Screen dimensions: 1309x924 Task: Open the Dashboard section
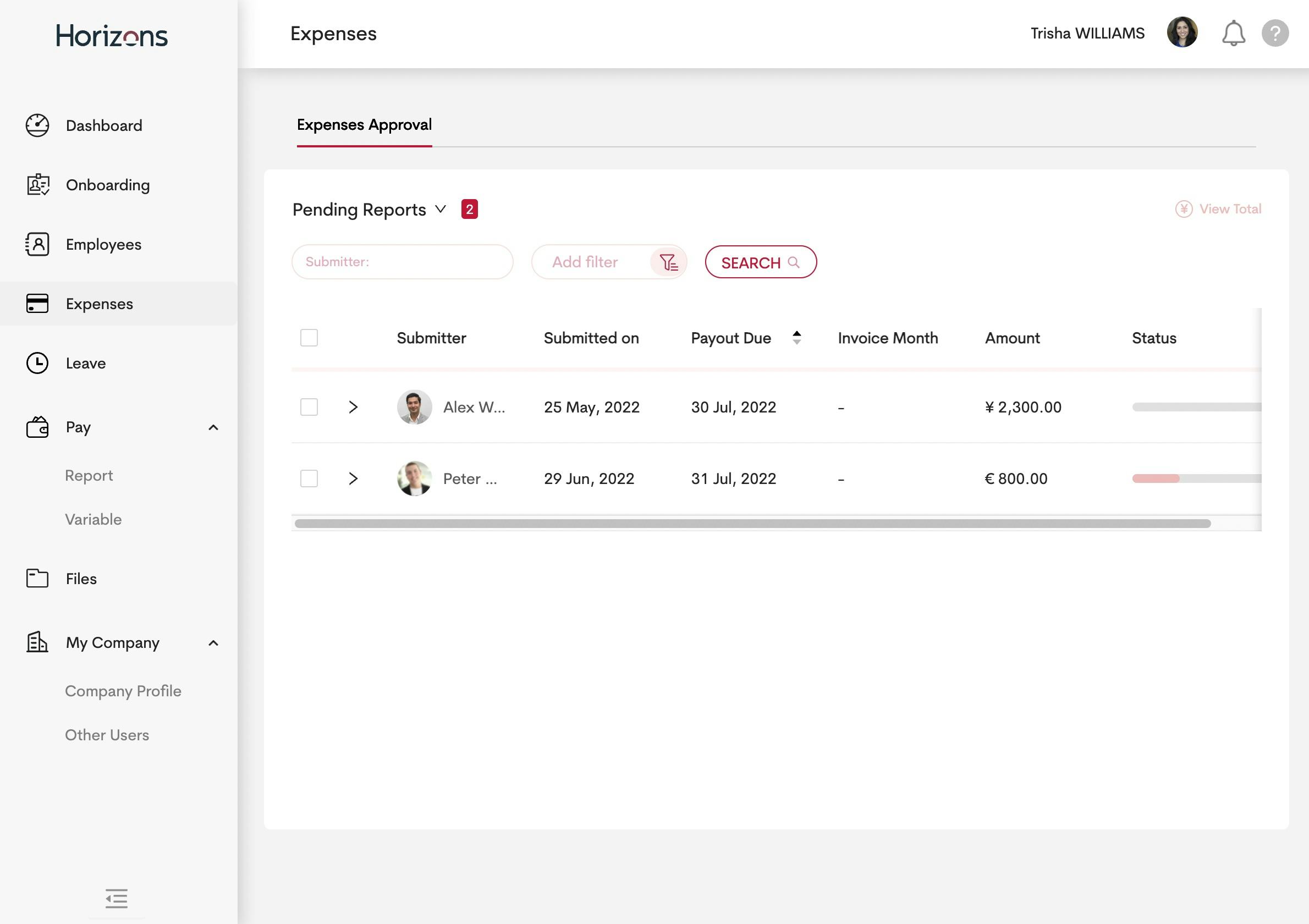click(x=104, y=125)
